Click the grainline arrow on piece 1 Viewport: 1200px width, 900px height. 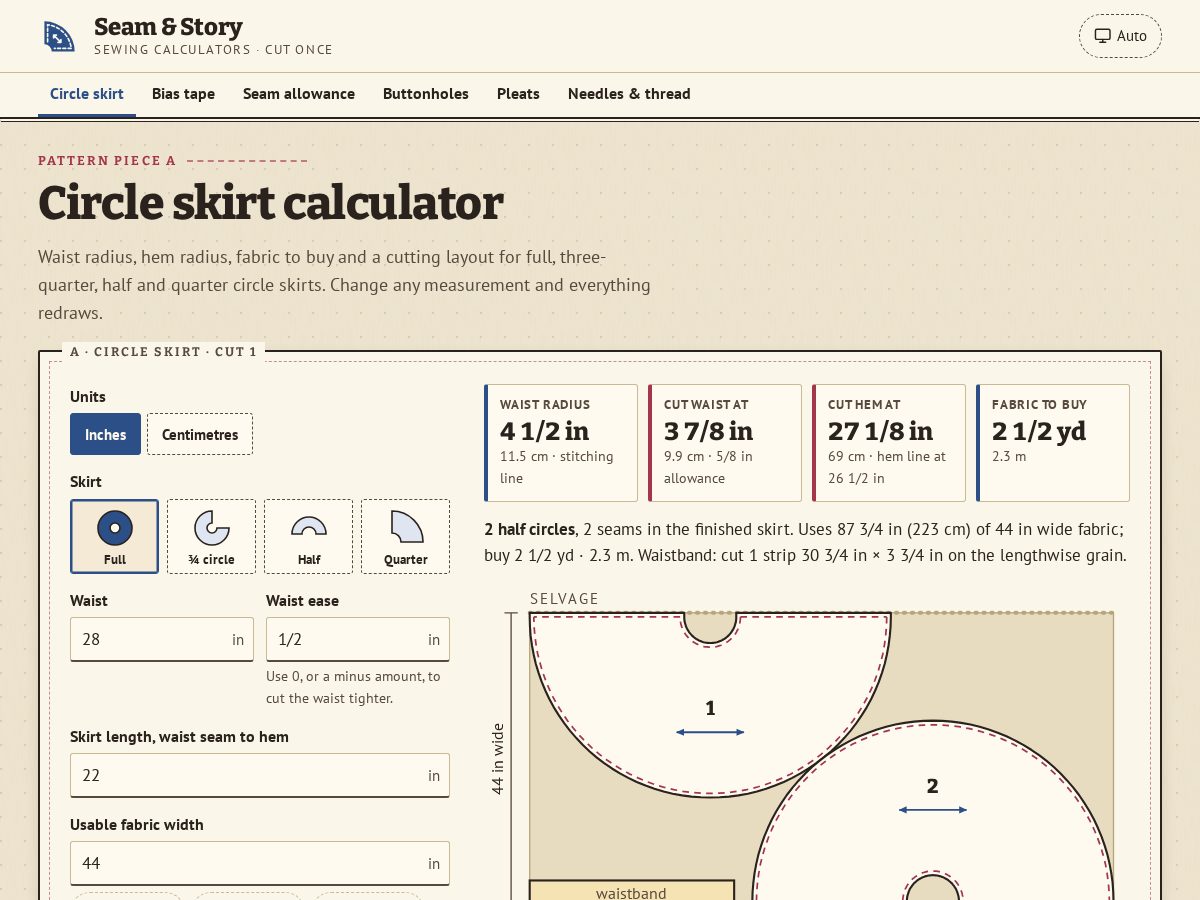click(710, 732)
